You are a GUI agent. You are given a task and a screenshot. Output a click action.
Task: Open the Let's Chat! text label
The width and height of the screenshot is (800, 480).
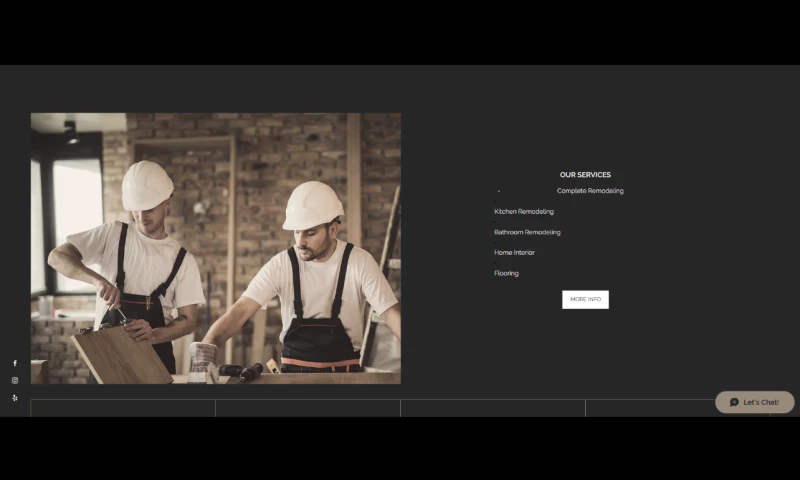click(761, 402)
